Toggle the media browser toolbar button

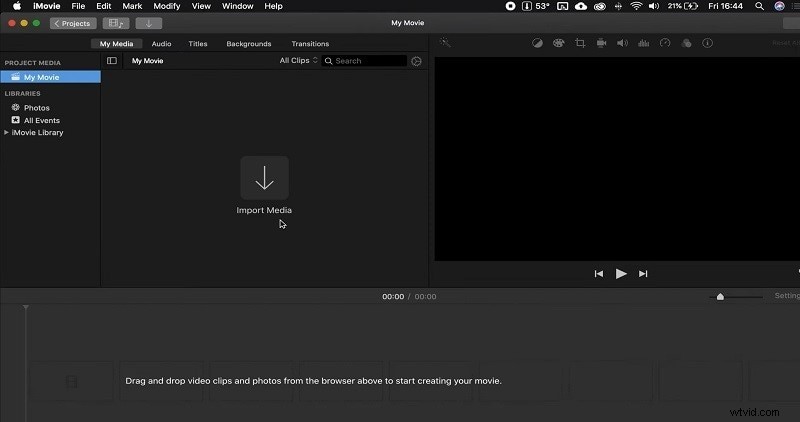(x=116, y=23)
